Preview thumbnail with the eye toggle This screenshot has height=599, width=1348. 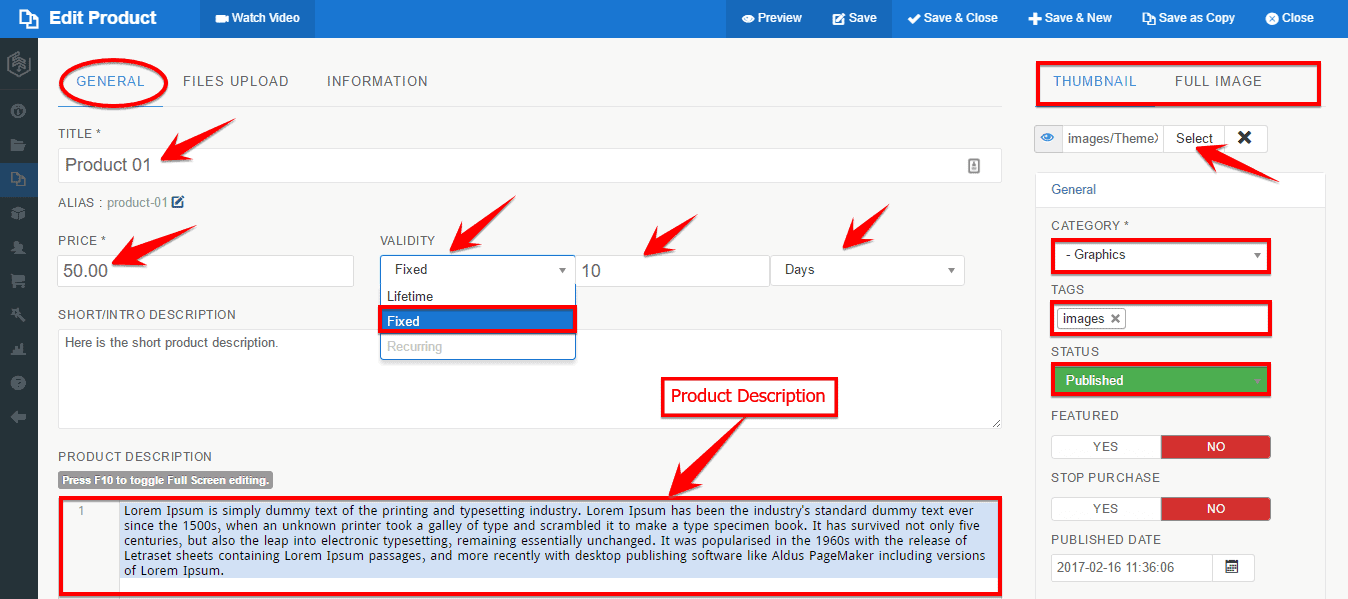point(1048,138)
